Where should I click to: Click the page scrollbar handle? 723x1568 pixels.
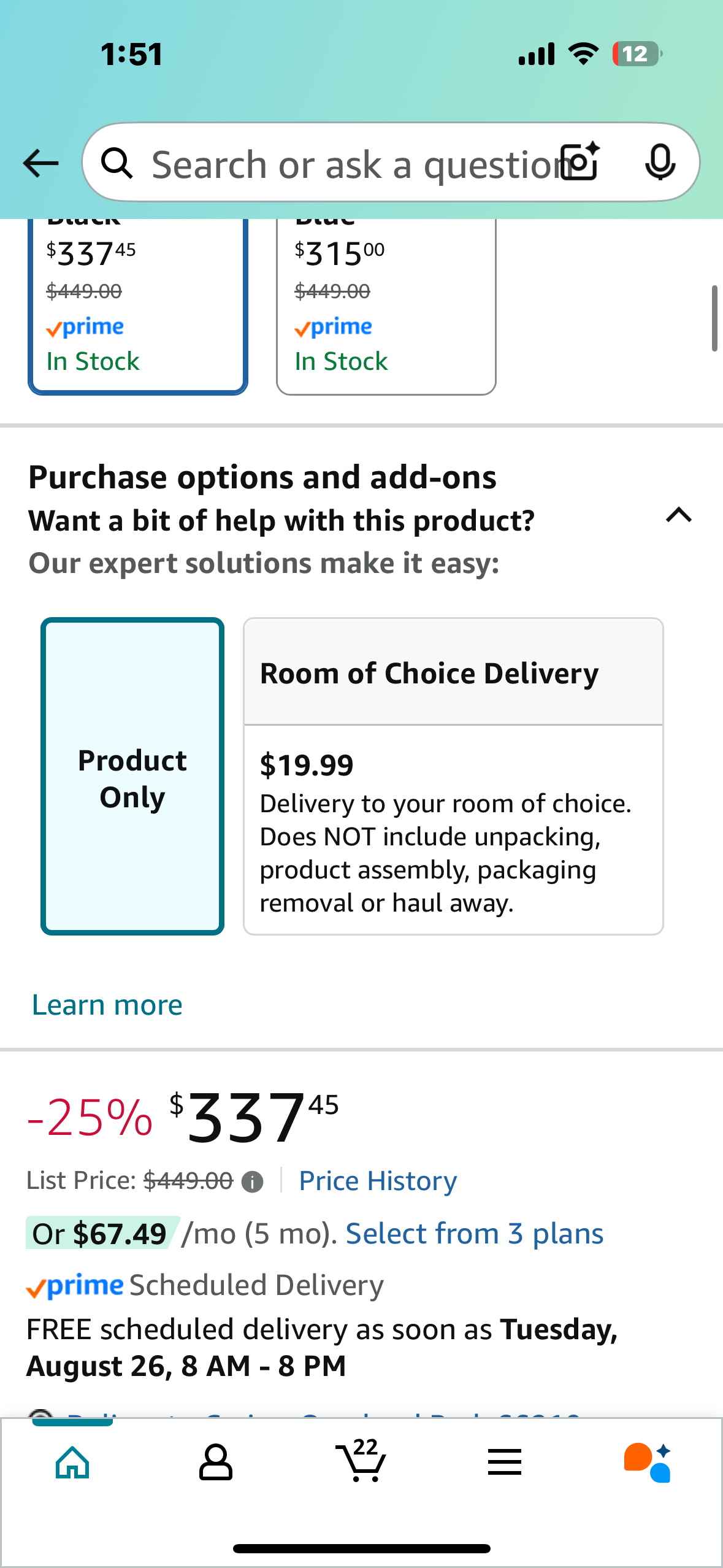click(714, 318)
